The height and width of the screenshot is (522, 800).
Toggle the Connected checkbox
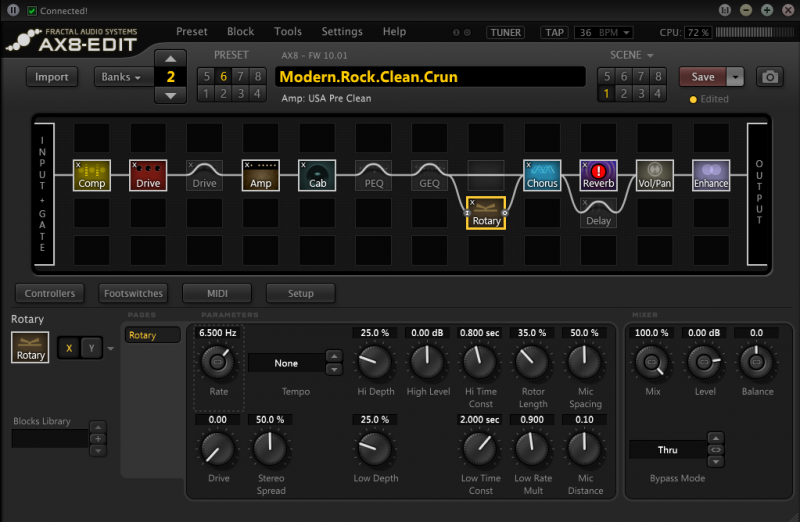click(x=32, y=11)
